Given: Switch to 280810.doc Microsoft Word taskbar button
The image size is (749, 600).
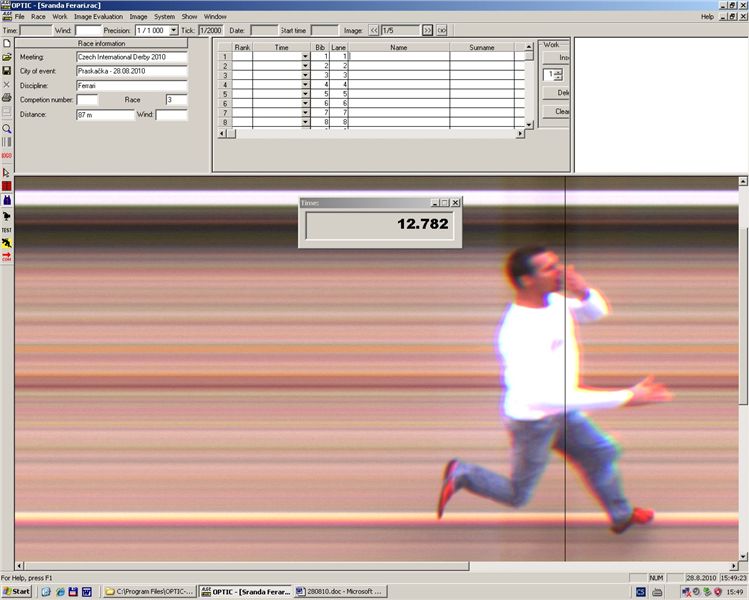Looking at the screenshot, I should pyautogui.click(x=340, y=591).
